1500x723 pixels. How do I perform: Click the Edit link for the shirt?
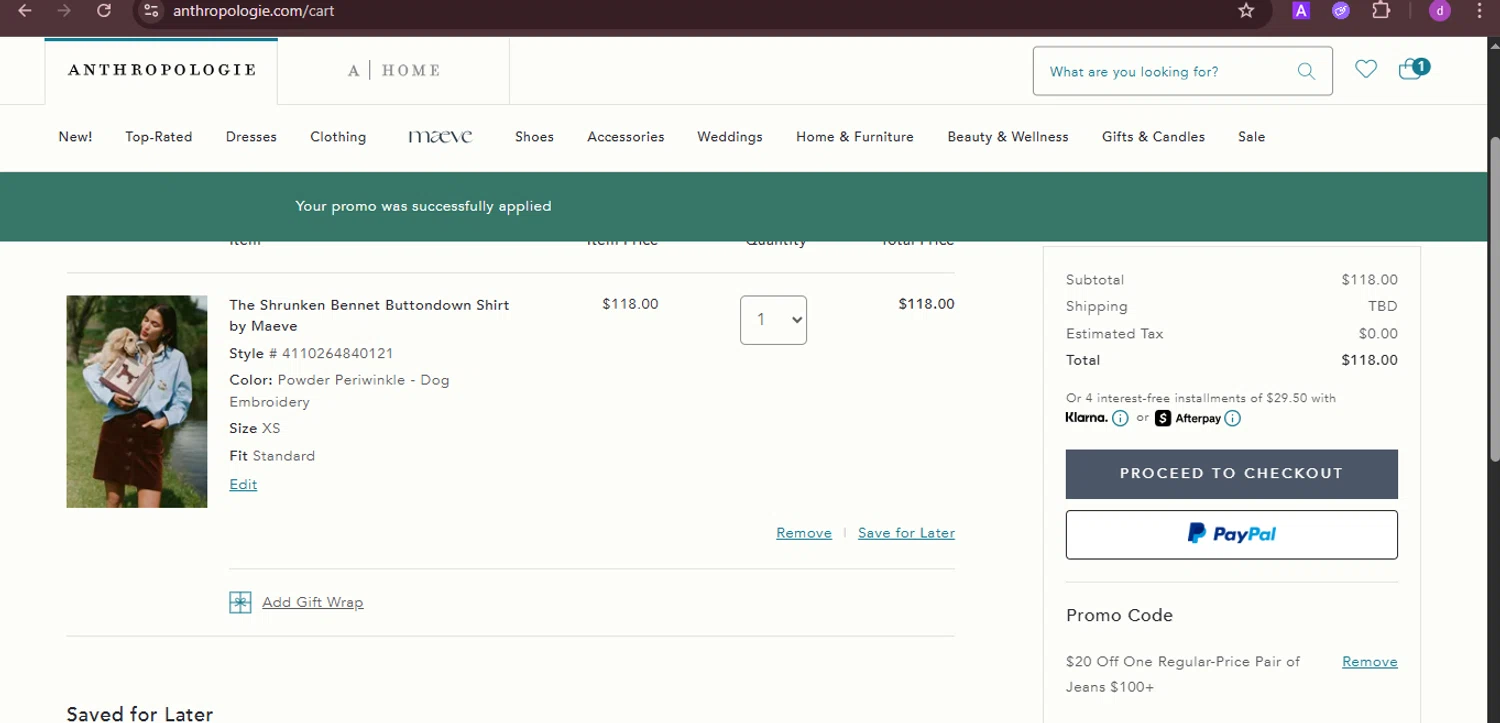pyautogui.click(x=243, y=484)
